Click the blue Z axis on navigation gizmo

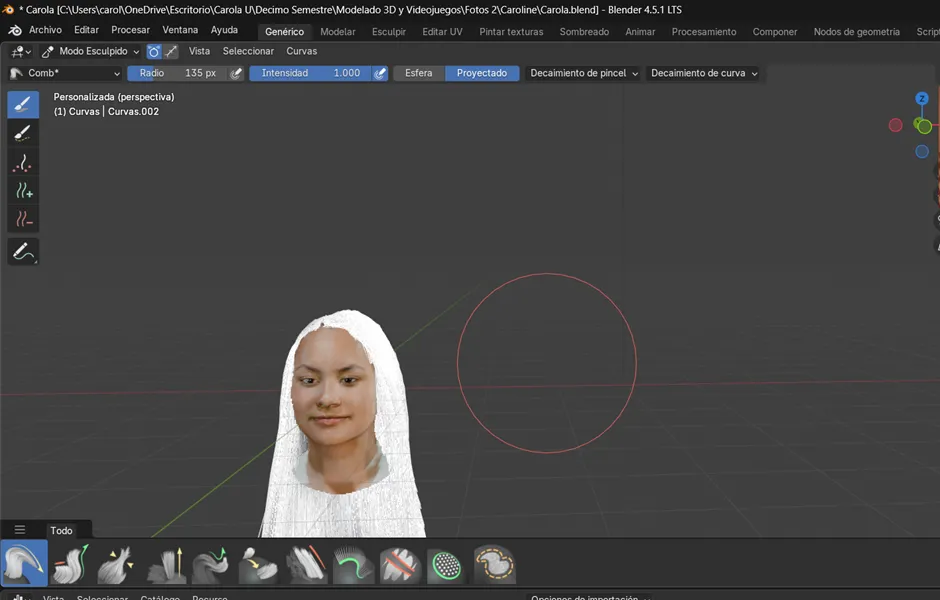point(922,99)
